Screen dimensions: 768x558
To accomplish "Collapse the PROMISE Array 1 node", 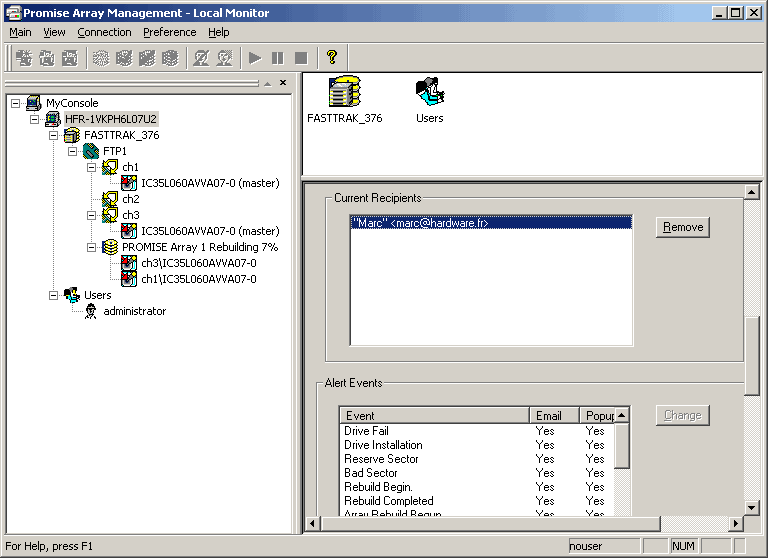I will (92, 247).
